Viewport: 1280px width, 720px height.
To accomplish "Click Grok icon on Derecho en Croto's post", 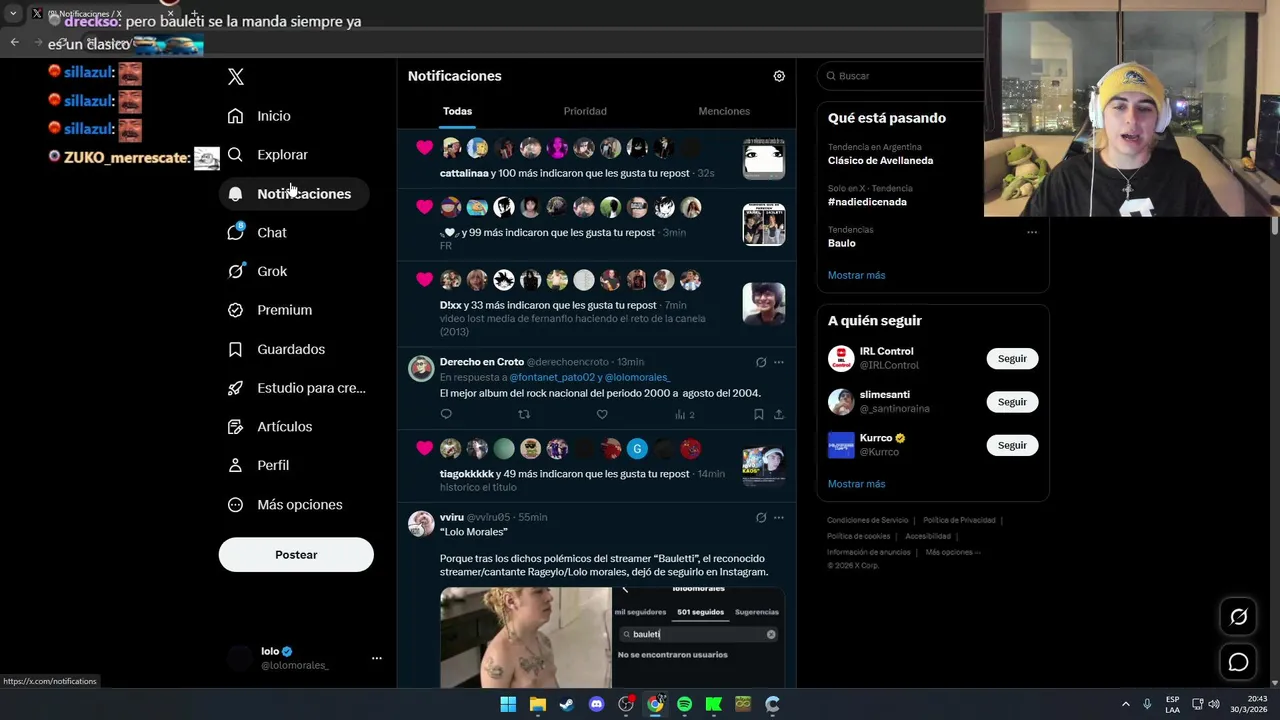I will click(x=761, y=362).
